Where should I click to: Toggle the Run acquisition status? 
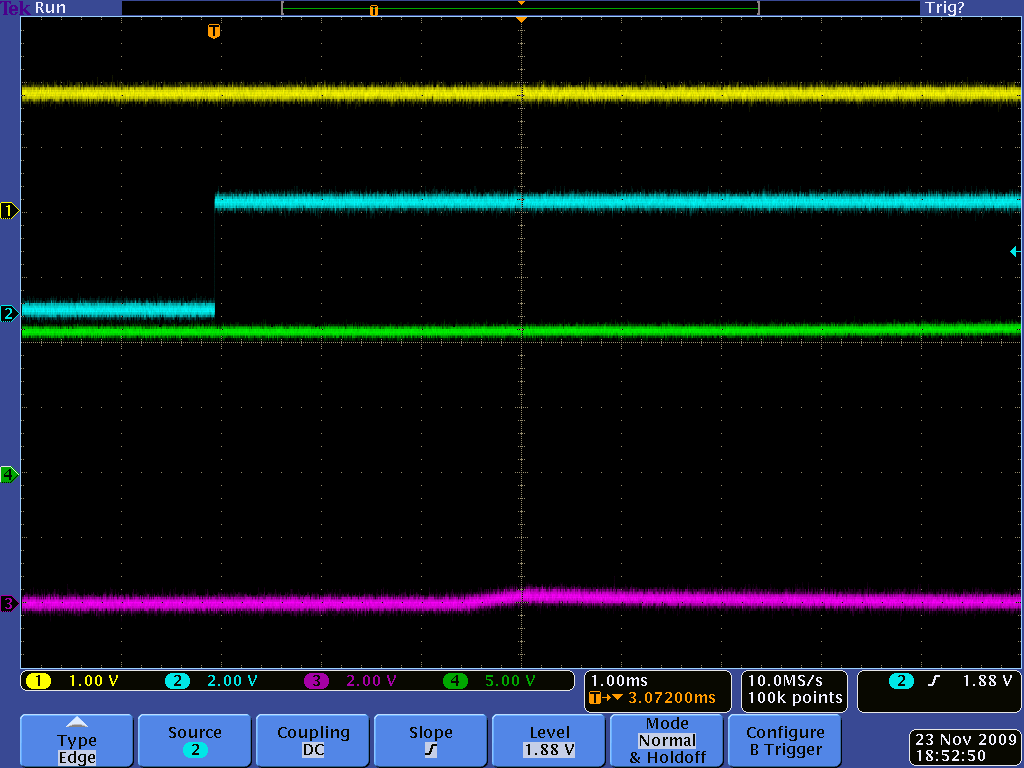[x=50, y=8]
